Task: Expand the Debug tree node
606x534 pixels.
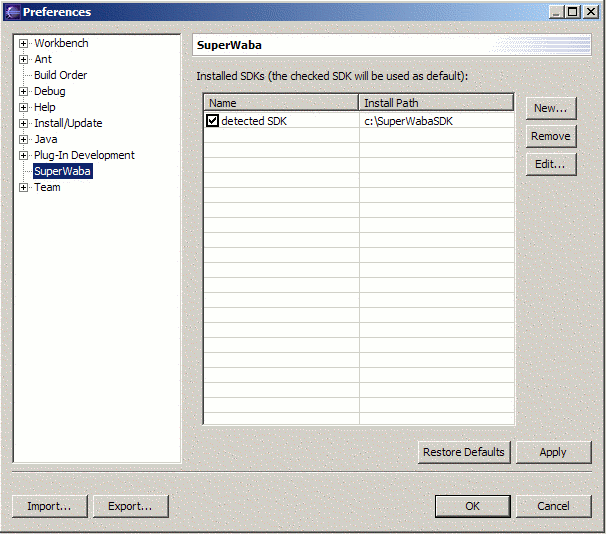Action: [x=24, y=92]
